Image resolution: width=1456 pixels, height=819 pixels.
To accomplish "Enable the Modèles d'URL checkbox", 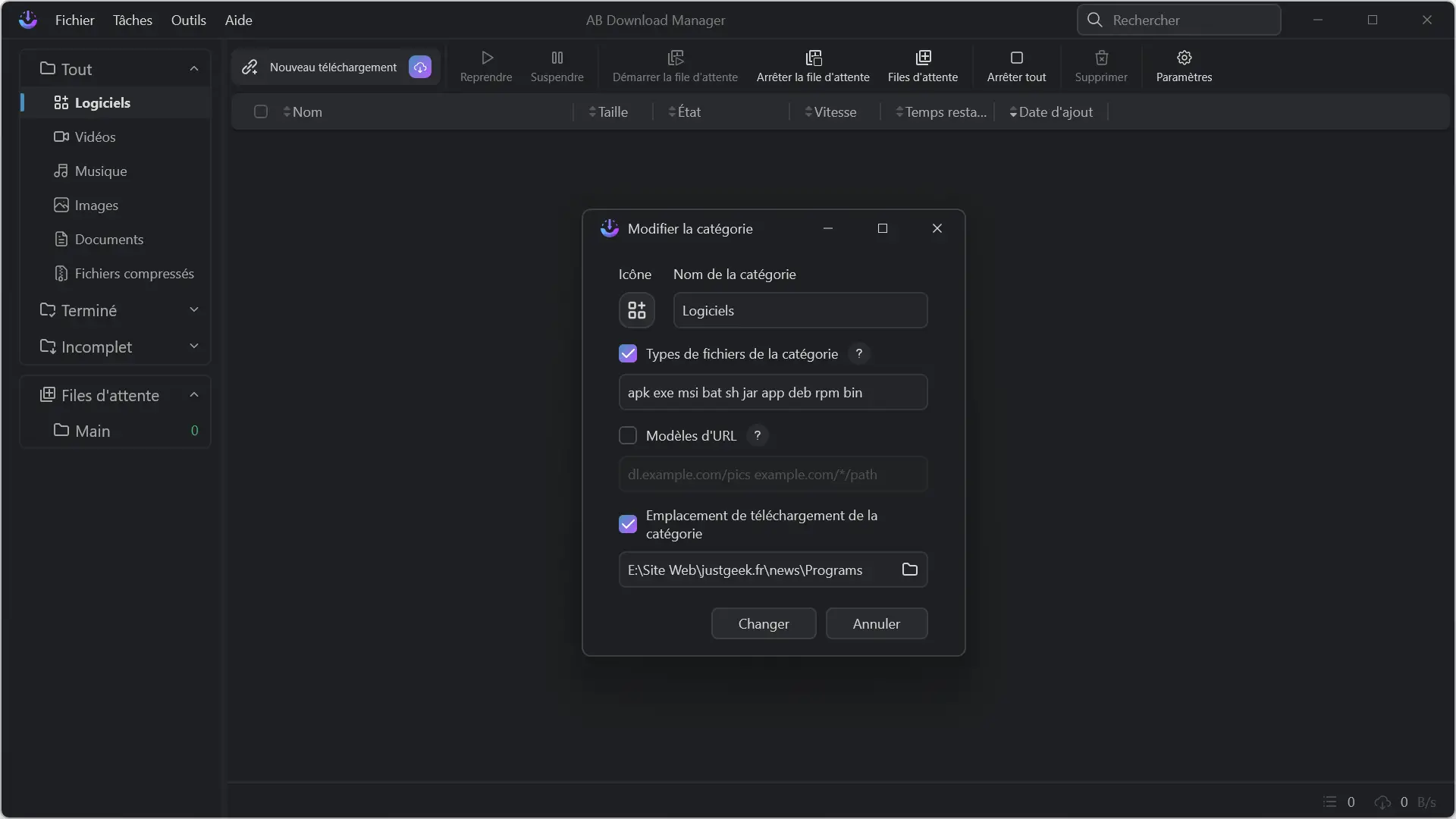I will coord(628,435).
